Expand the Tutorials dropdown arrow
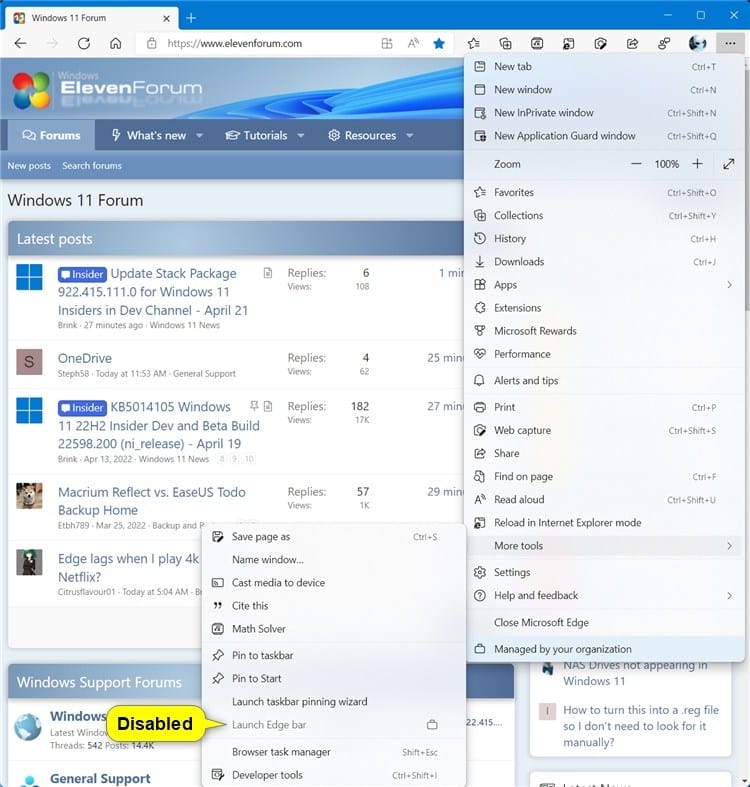 (301, 136)
